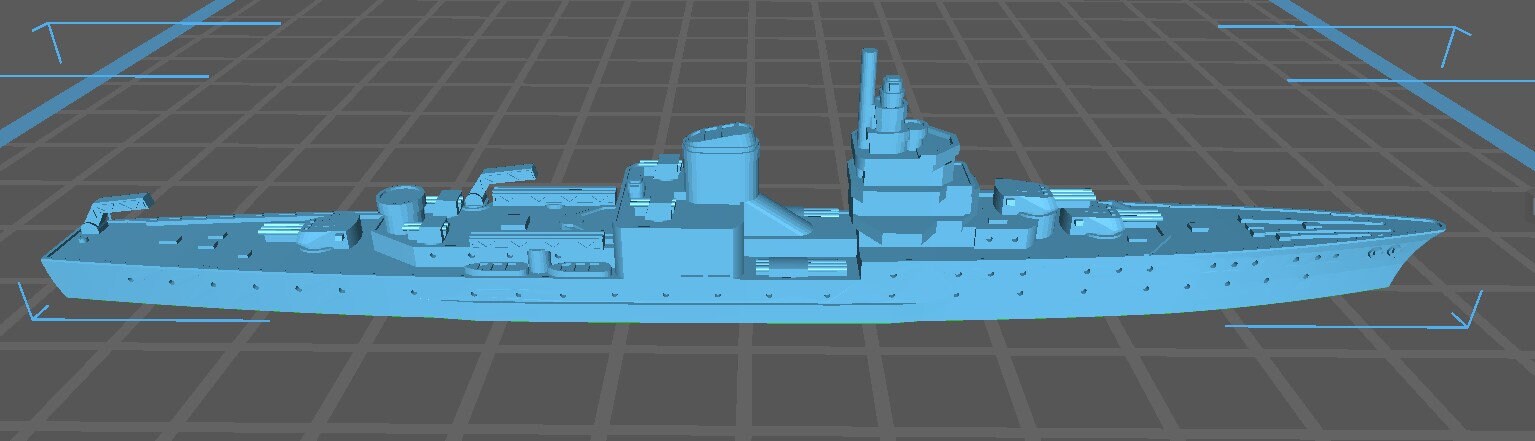Image resolution: width=1535 pixels, height=441 pixels.
Task: Select the forward main gun turret
Action: (x=1026, y=200)
